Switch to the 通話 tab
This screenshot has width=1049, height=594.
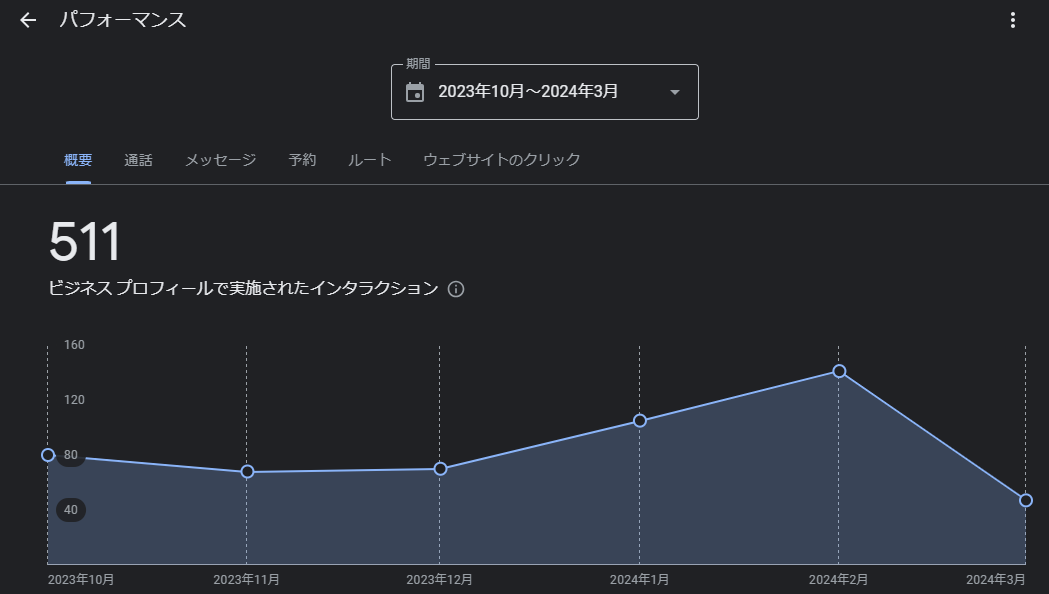point(138,160)
